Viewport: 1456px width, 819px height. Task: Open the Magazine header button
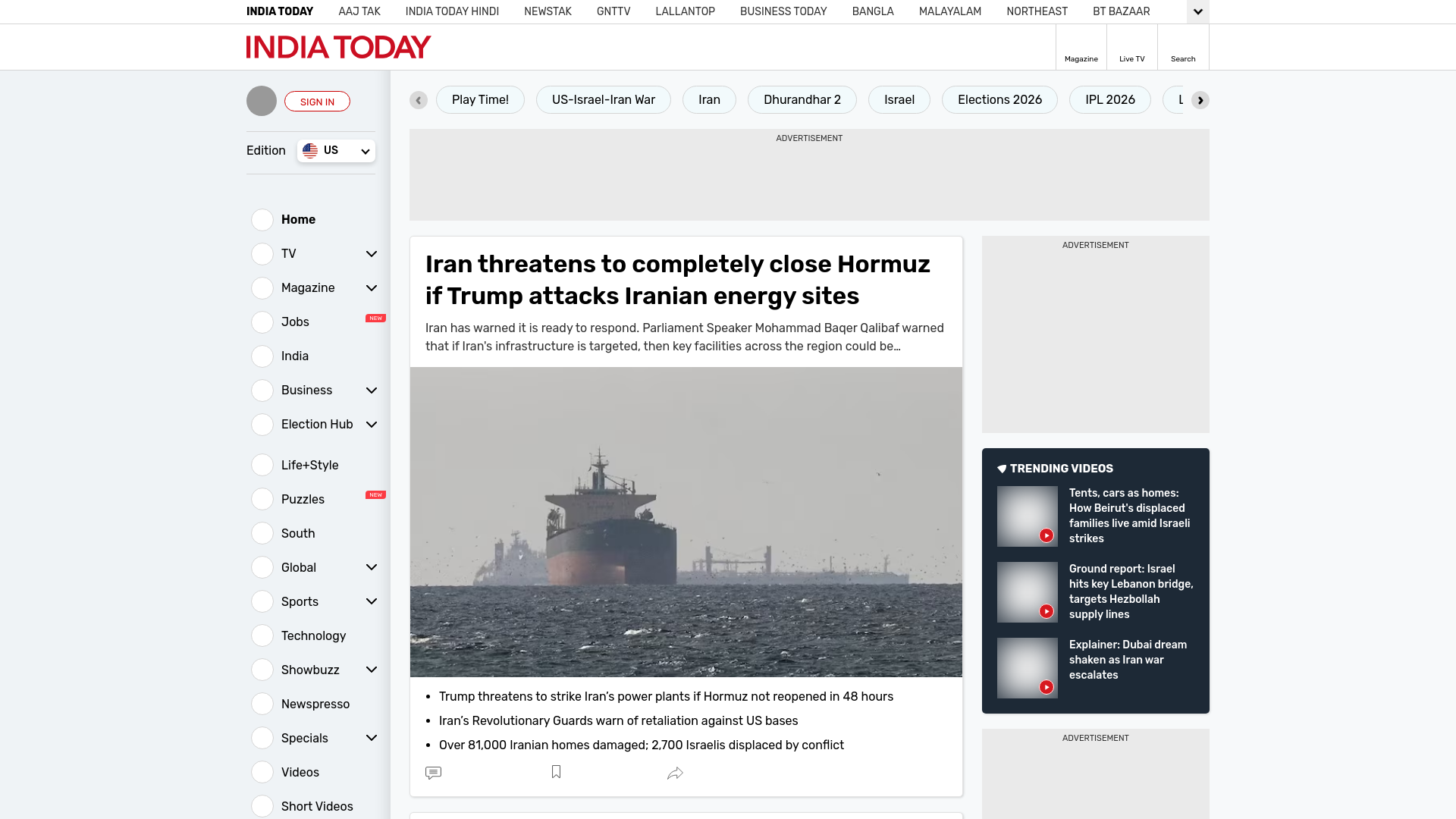point(1081,47)
